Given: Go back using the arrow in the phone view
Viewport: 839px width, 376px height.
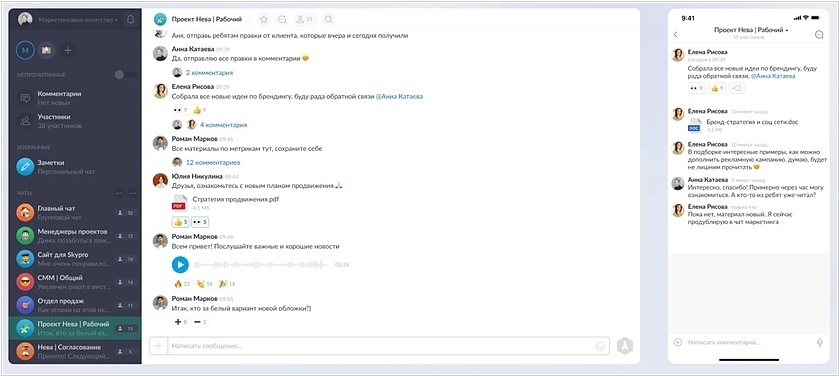Looking at the screenshot, I should pyautogui.click(x=675, y=34).
